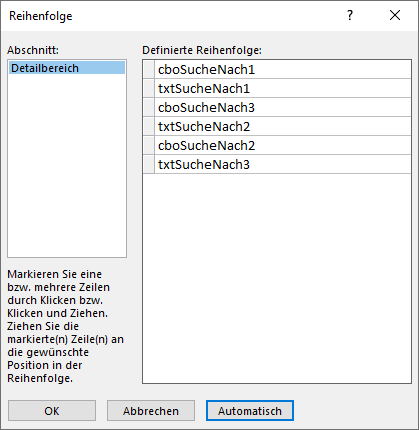
Task: Select Detailbereich in the Abschnitt list
Action: [67, 68]
